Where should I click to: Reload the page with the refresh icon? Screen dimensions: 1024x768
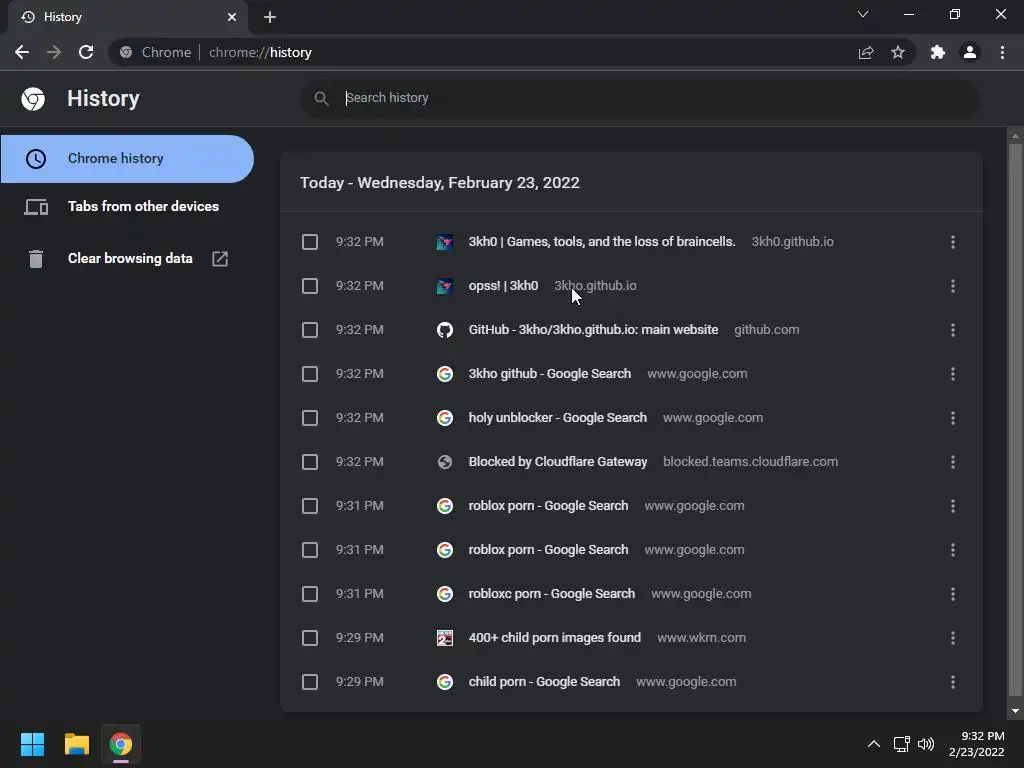[86, 52]
